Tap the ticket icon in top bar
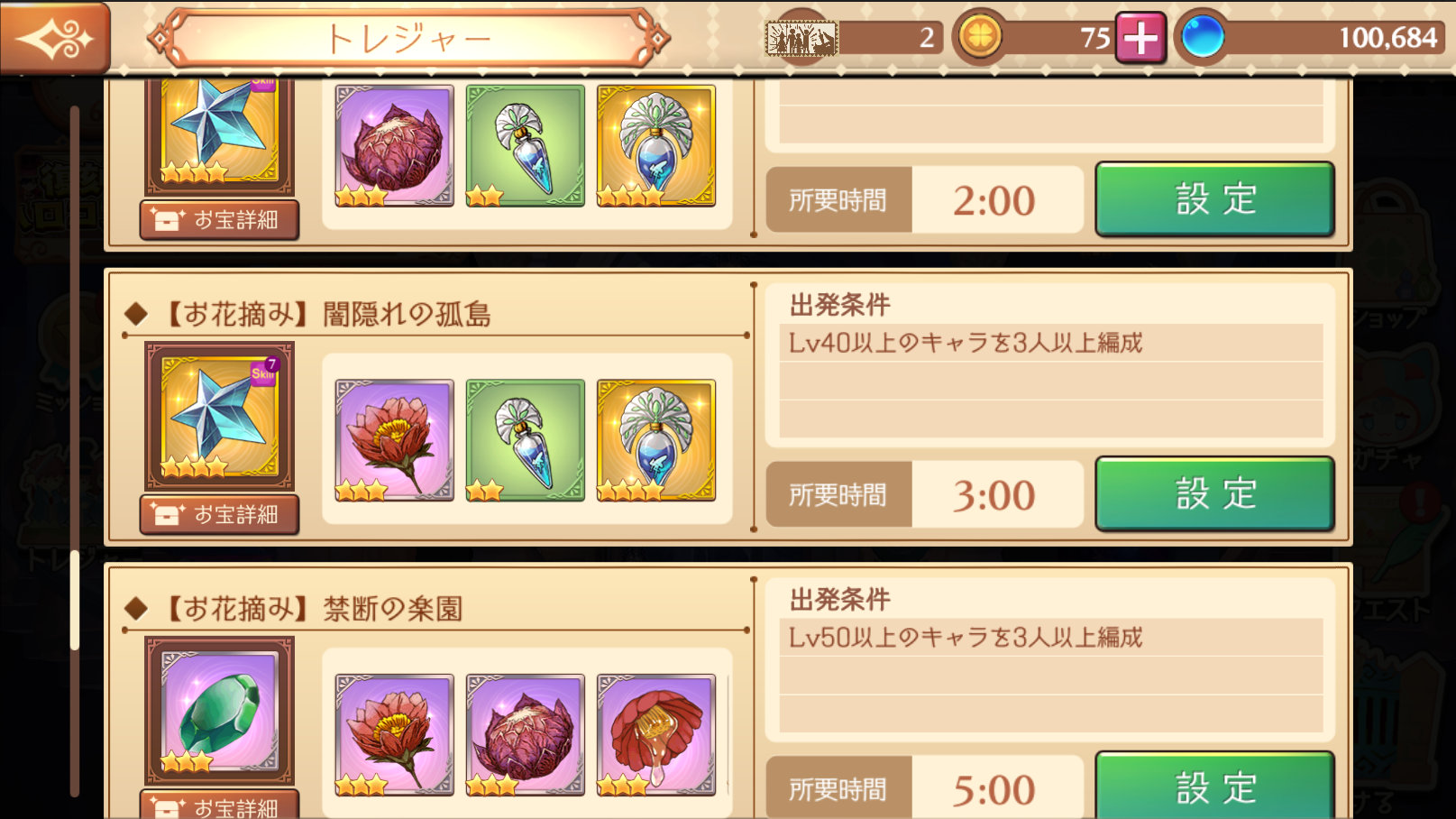The width and height of the screenshot is (1456, 819). [x=801, y=38]
